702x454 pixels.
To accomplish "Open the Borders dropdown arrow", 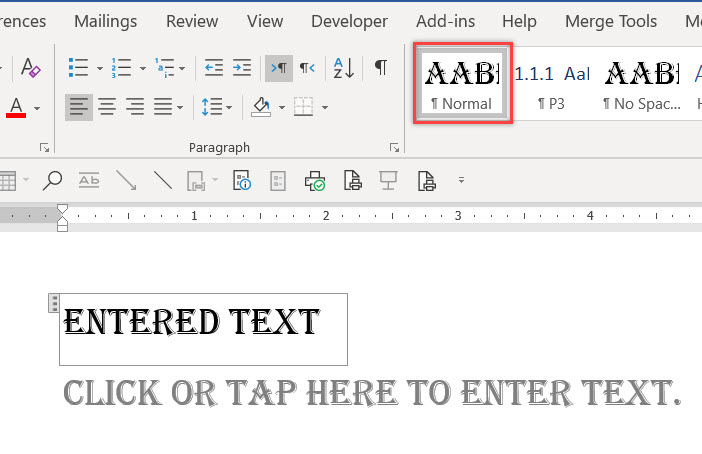I will [x=325, y=107].
